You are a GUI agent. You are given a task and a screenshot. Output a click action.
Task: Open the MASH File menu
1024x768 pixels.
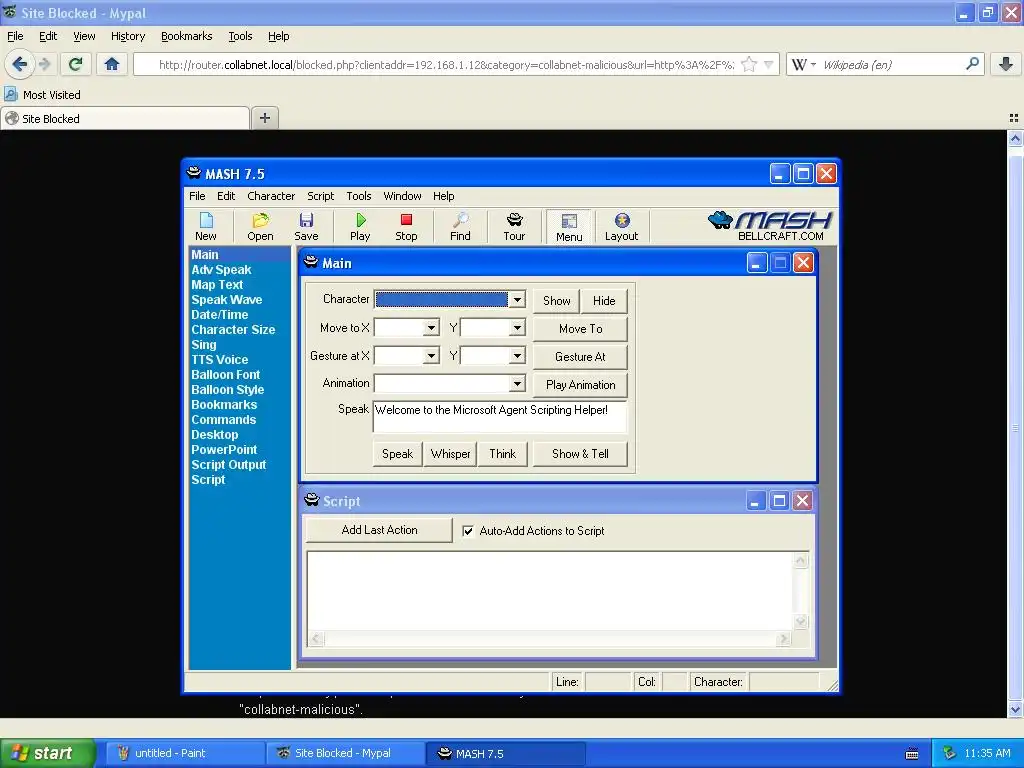click(197, 196)
